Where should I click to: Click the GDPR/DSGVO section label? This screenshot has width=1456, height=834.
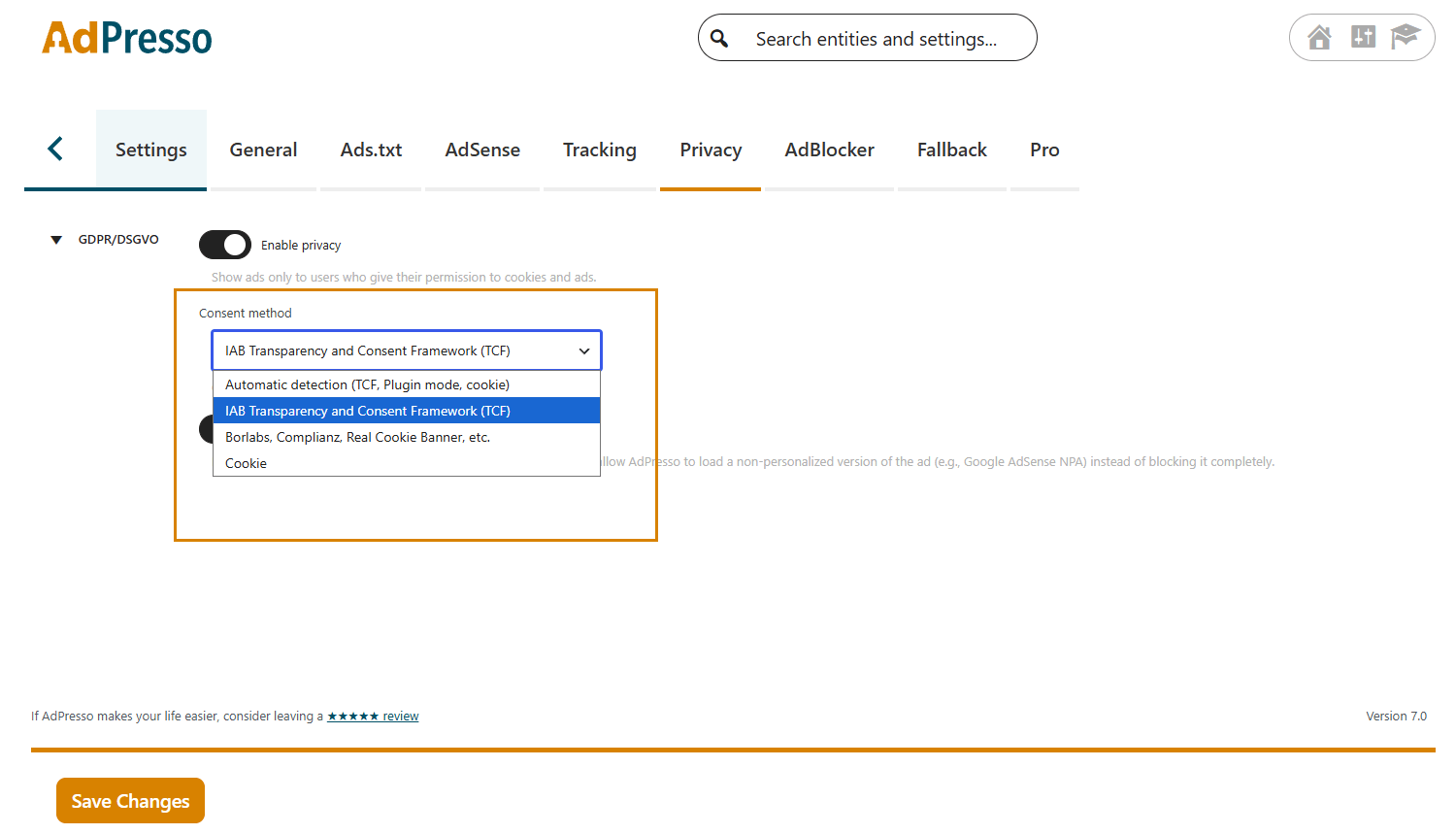118,240
